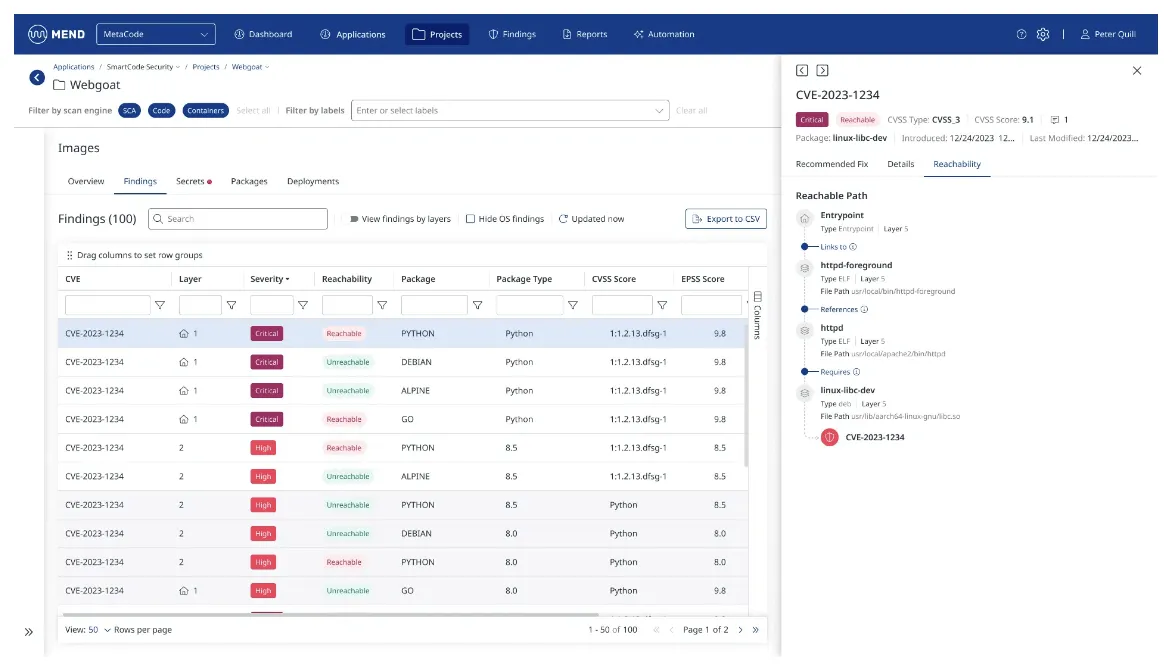Export findings to CSV

[x=726, y=219]
